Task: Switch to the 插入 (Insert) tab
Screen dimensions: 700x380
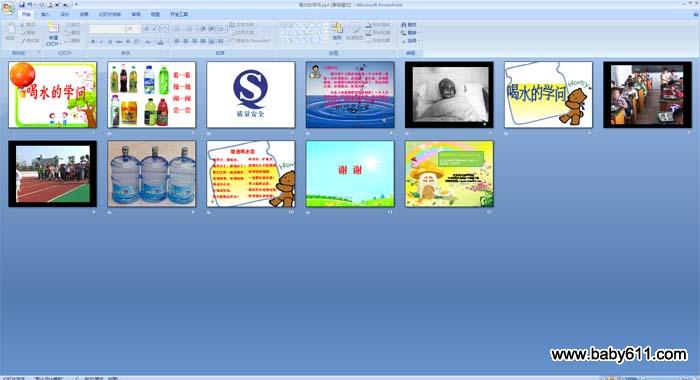Action: 45,14
